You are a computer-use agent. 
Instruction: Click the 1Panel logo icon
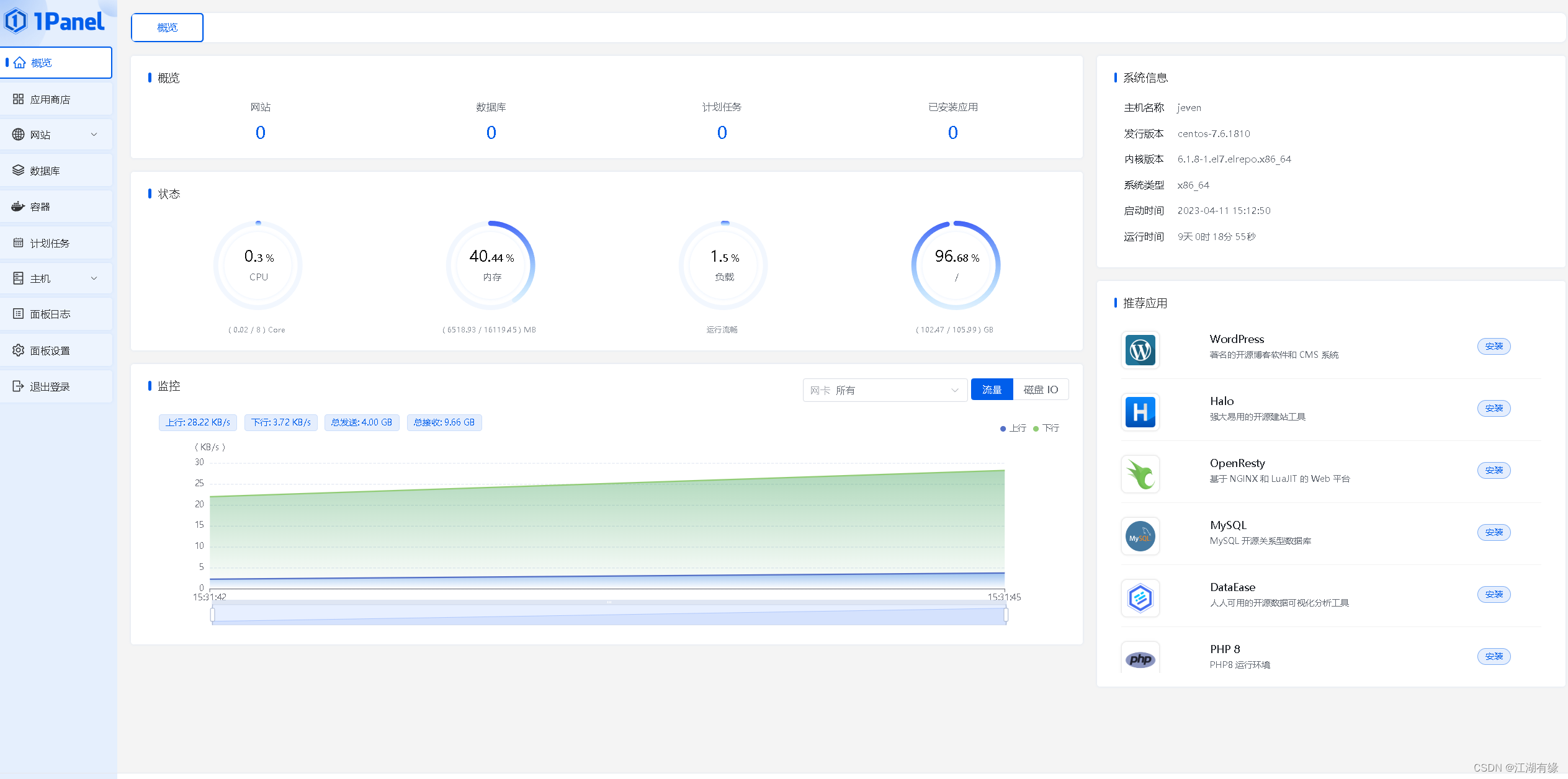point(16,21)
